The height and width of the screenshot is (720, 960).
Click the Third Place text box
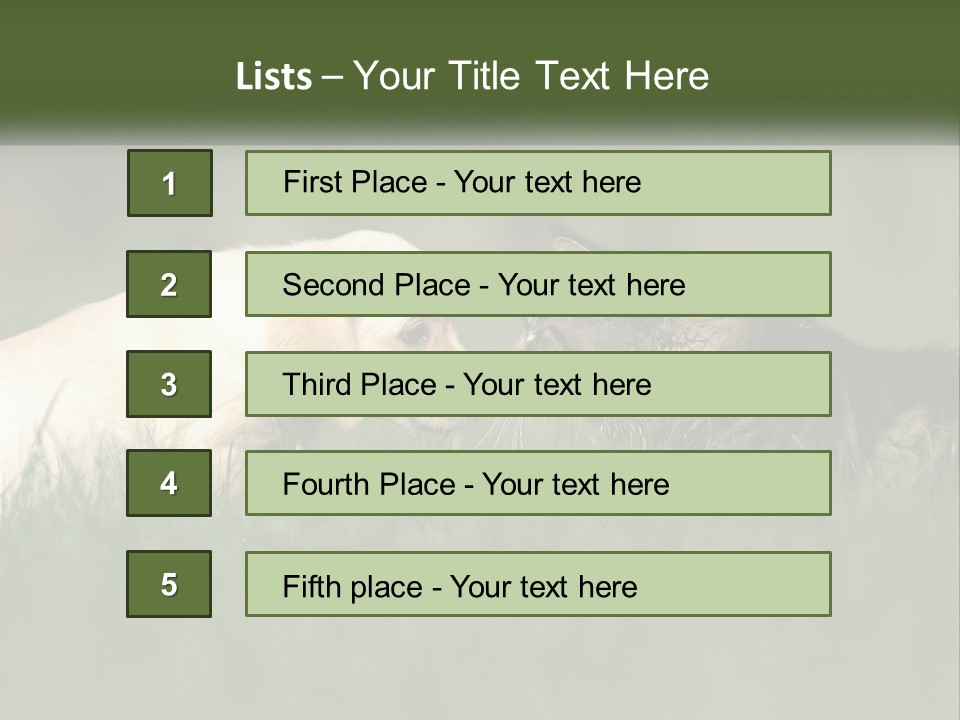(538, 384)
